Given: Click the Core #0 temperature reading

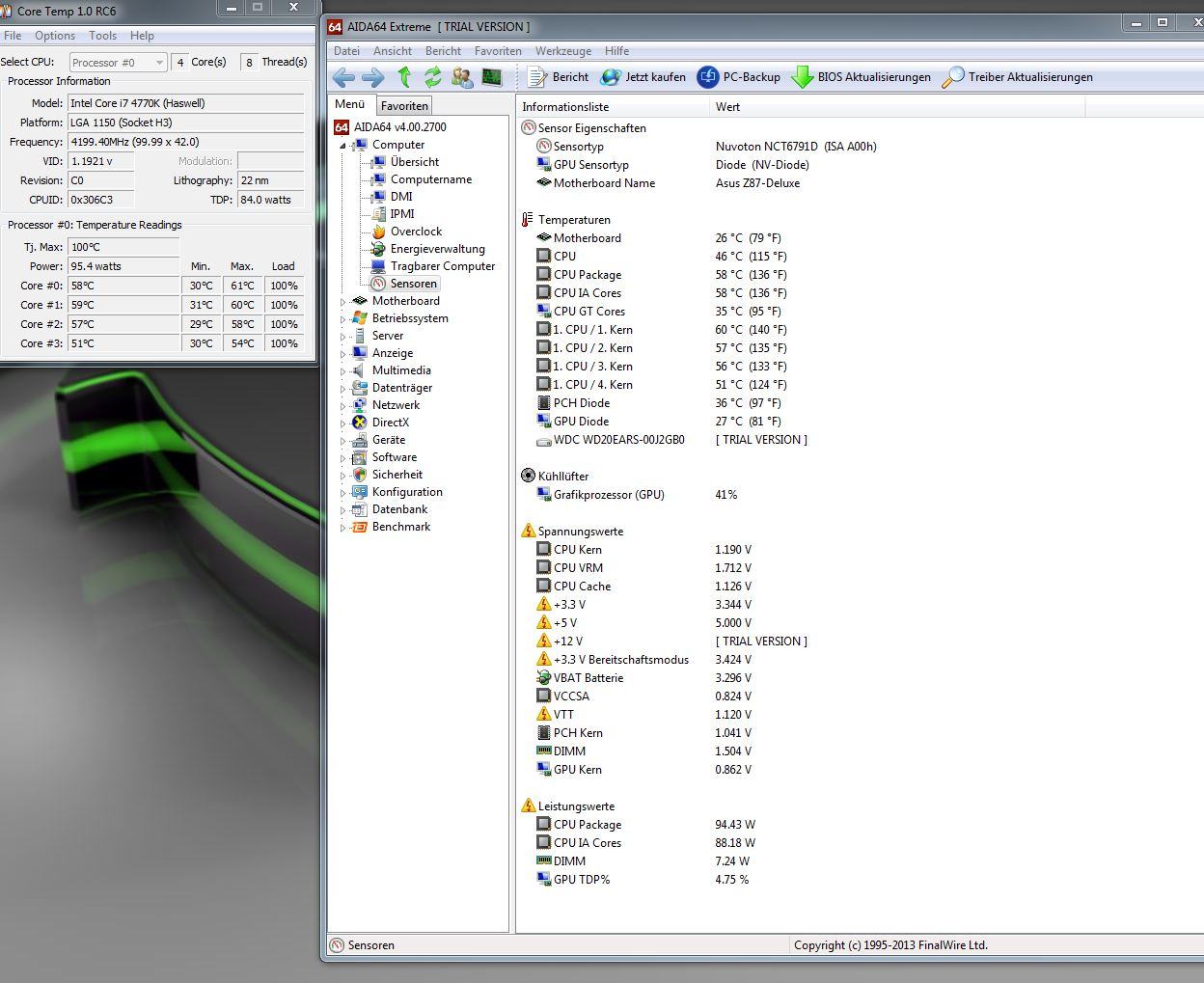Looking at the screenshot, I should [x=123, y=286].
